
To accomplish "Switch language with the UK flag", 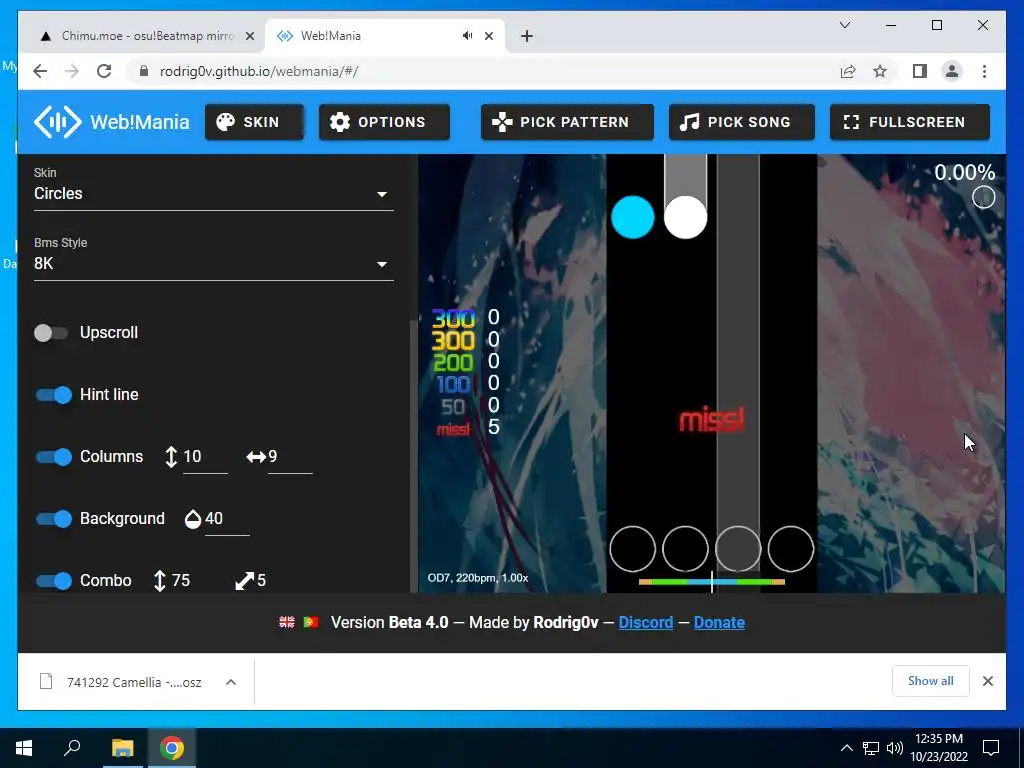I will pos(287,622).
